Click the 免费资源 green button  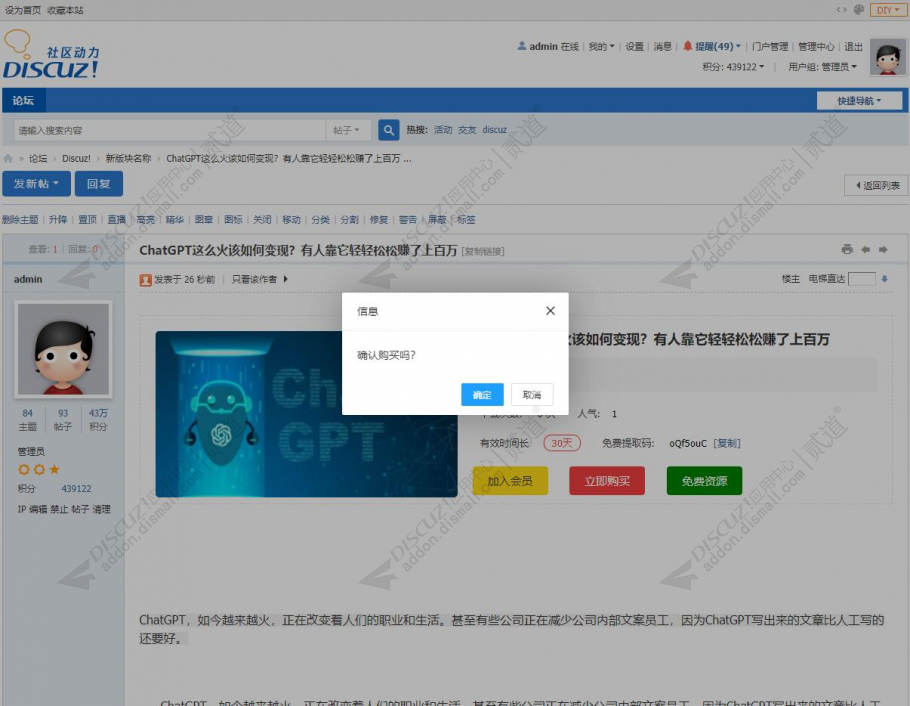pos(705,481)
